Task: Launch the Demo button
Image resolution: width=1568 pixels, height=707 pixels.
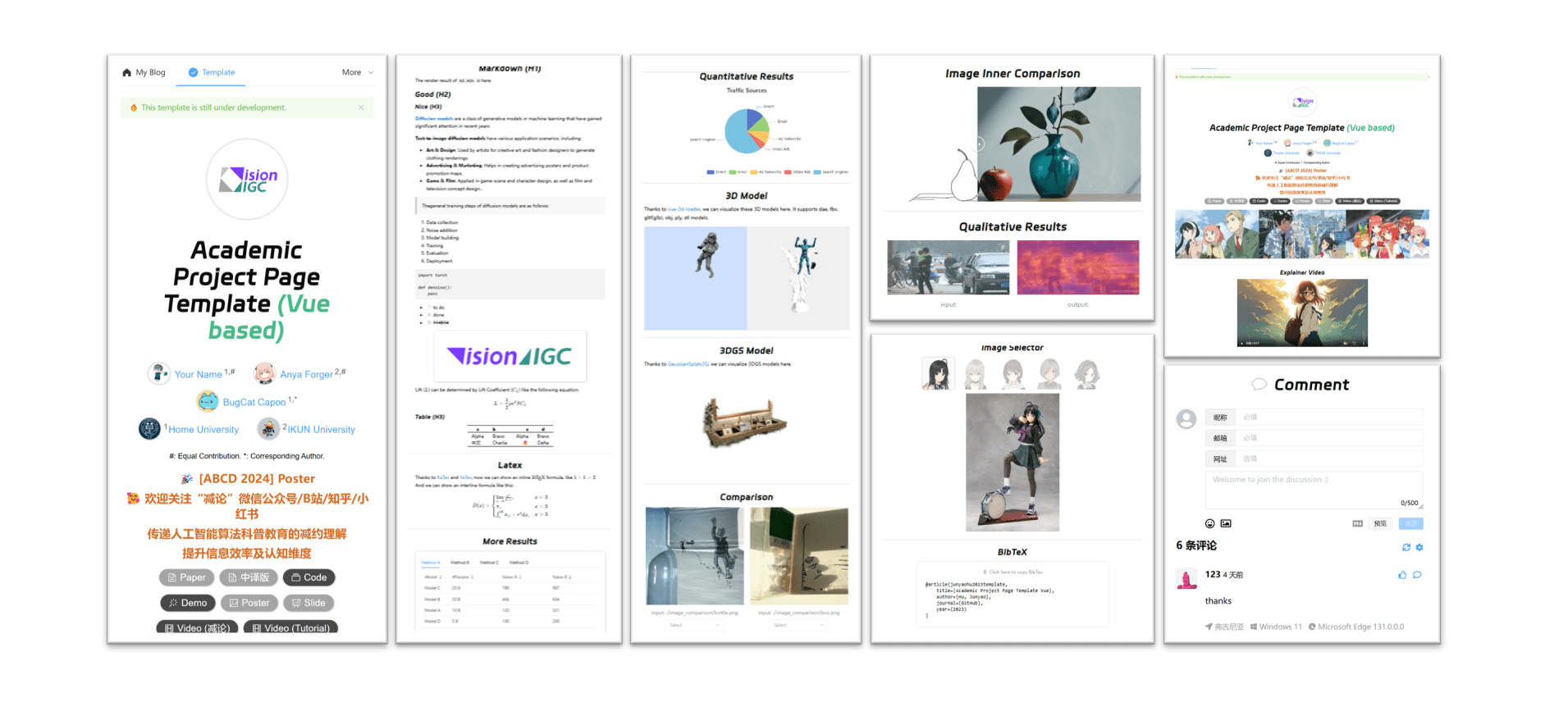Action: (188, 603)
